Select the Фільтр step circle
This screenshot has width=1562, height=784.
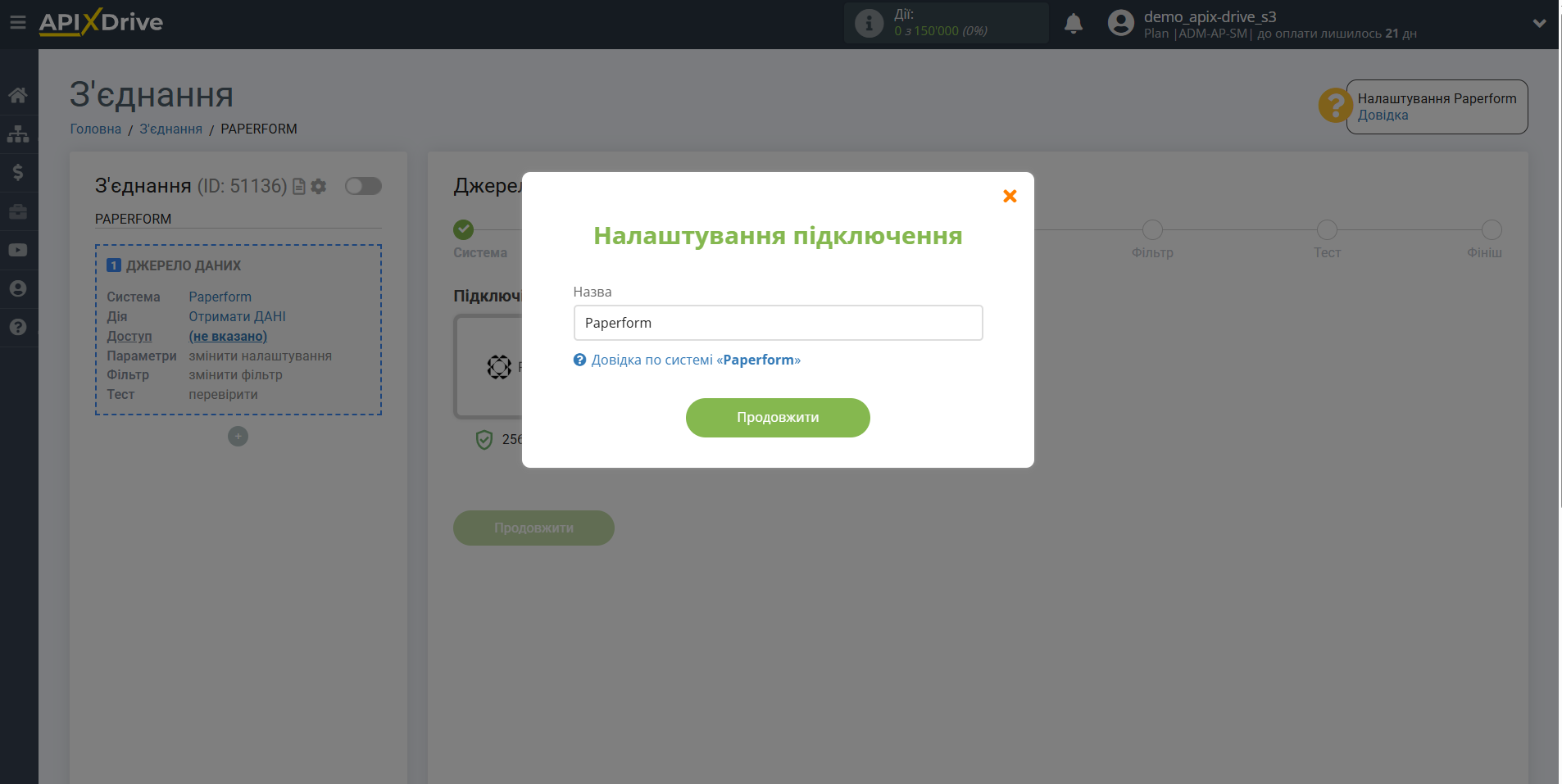(1152, 229)
